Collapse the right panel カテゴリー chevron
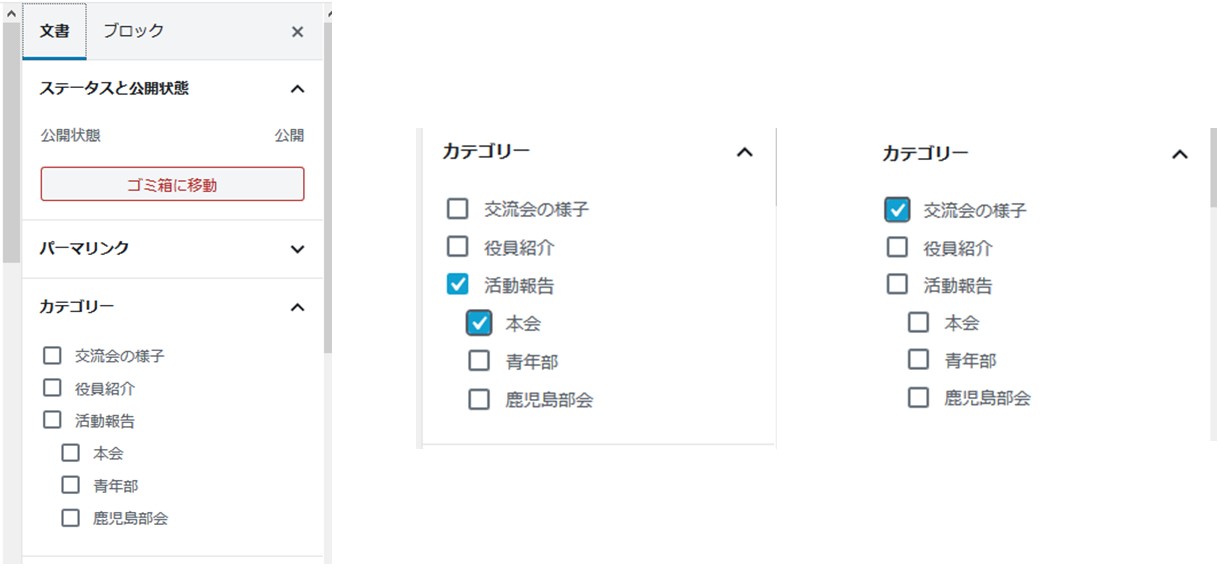Image resolution: width=1219 pixels, height=570 pixels. [x=1180, y=155]
